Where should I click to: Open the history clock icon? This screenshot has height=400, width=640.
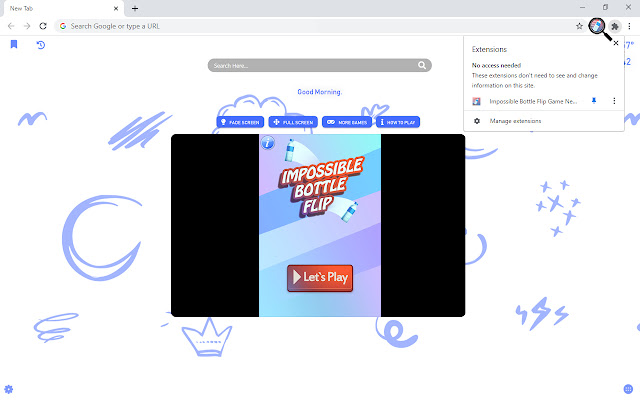(40, 45)
